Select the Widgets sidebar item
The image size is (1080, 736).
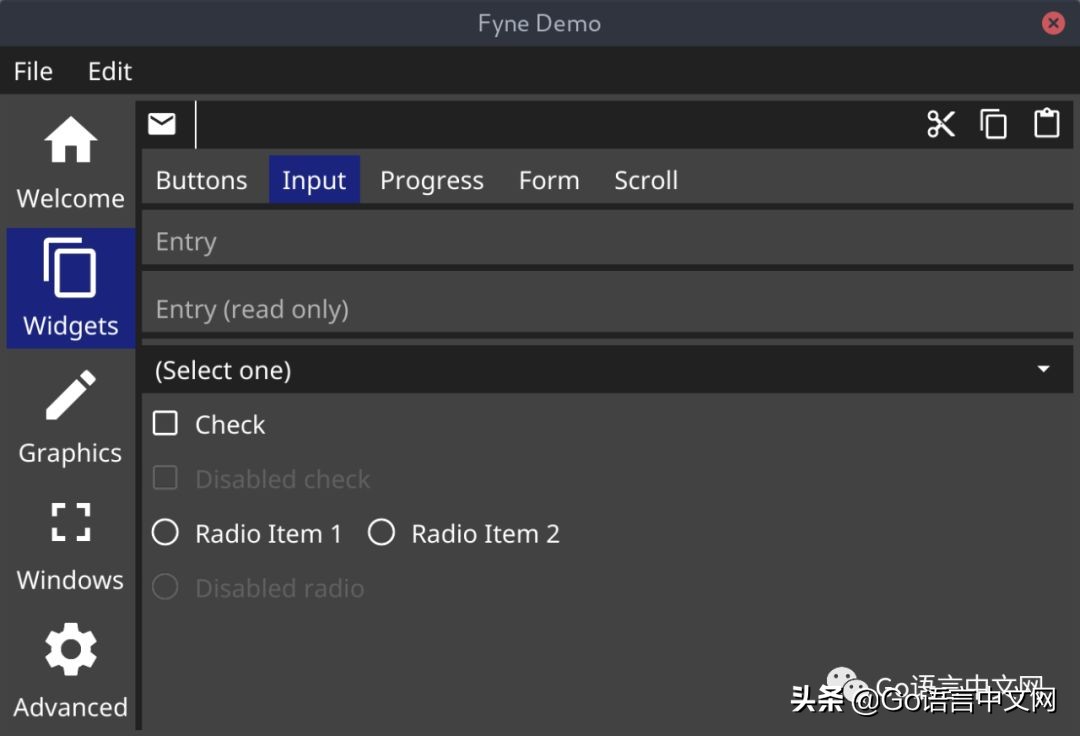click(x=70, y=288)
